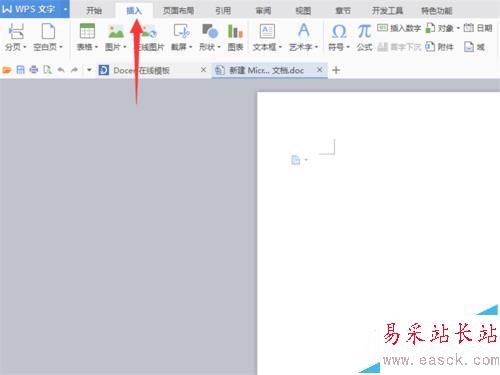Expand the quick access toolbar dropdown
Viewport: 500px width, 375px height.
tap(89, 70)
